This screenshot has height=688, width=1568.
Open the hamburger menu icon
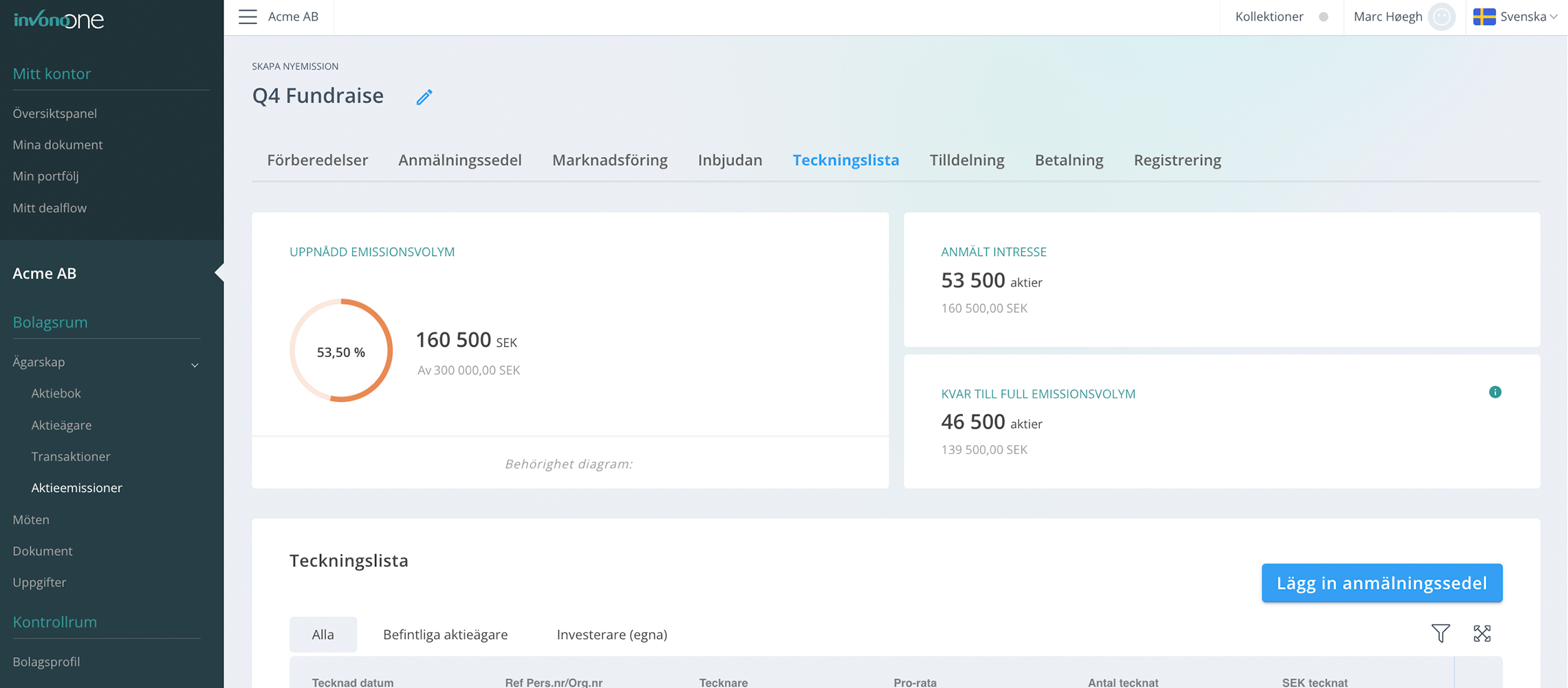(248, 17)
